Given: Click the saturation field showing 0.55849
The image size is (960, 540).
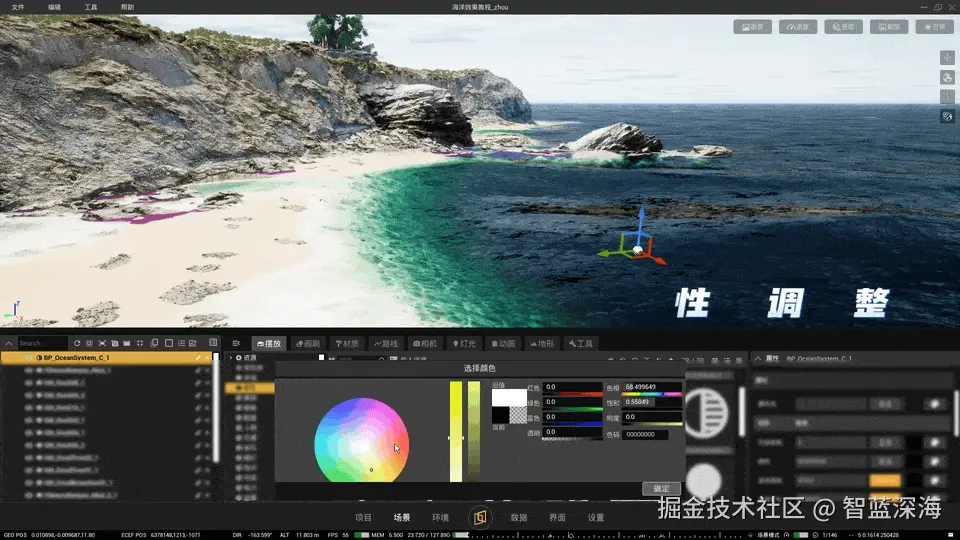Looking at the screenshot, I should (652, 402).
